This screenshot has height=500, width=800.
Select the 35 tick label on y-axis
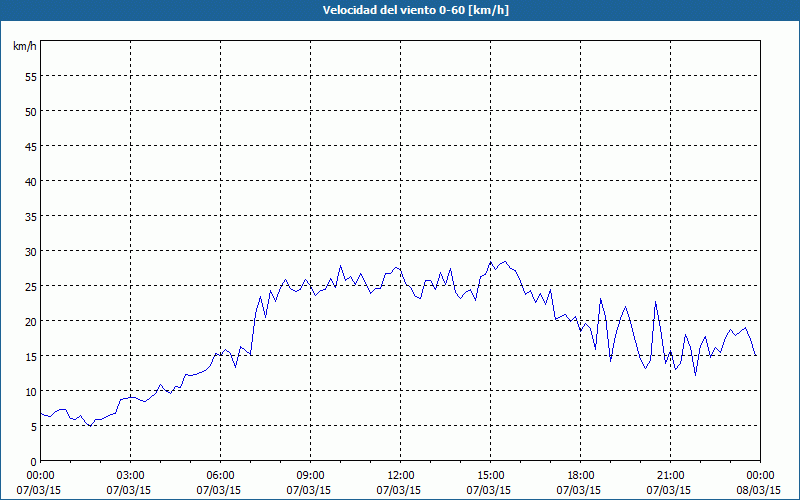31,216
